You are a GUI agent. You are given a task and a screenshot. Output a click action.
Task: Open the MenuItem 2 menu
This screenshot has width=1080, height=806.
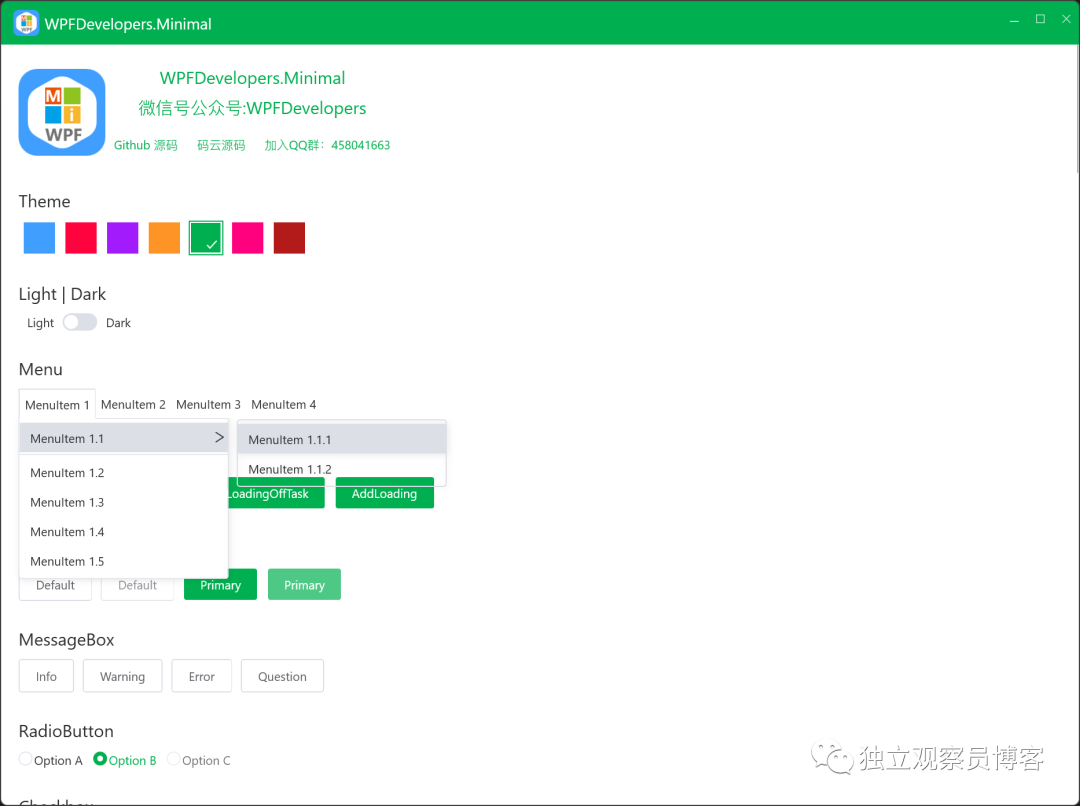pyautogui.click(x=133, y=405)
